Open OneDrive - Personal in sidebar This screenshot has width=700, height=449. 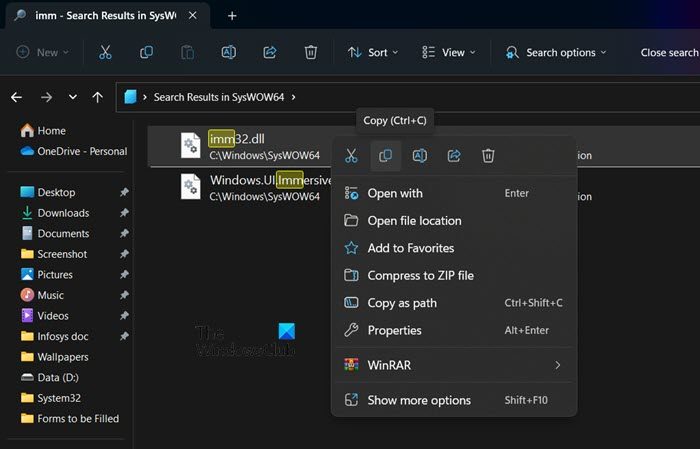[x=74, y=151]
